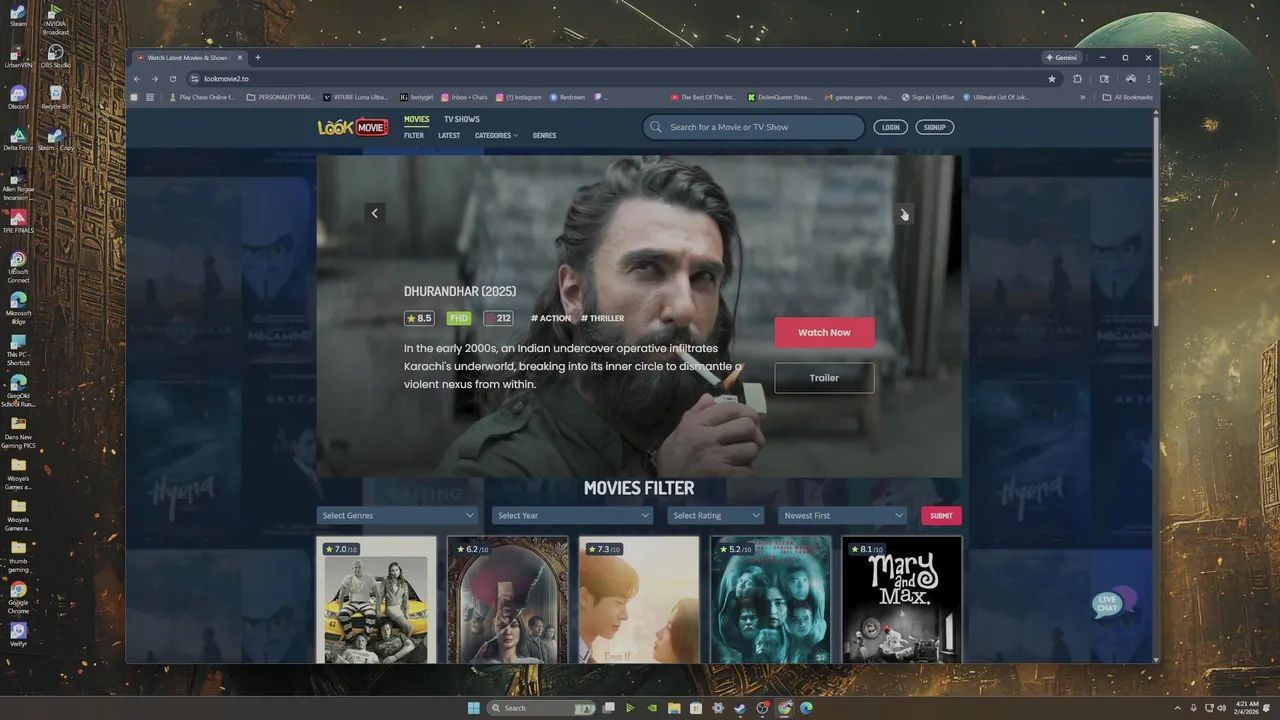Screen dimensions: 1280x720
Task: Open Chrome three-dot menu
Action: pyautogui.click(x=1148, y=79)
